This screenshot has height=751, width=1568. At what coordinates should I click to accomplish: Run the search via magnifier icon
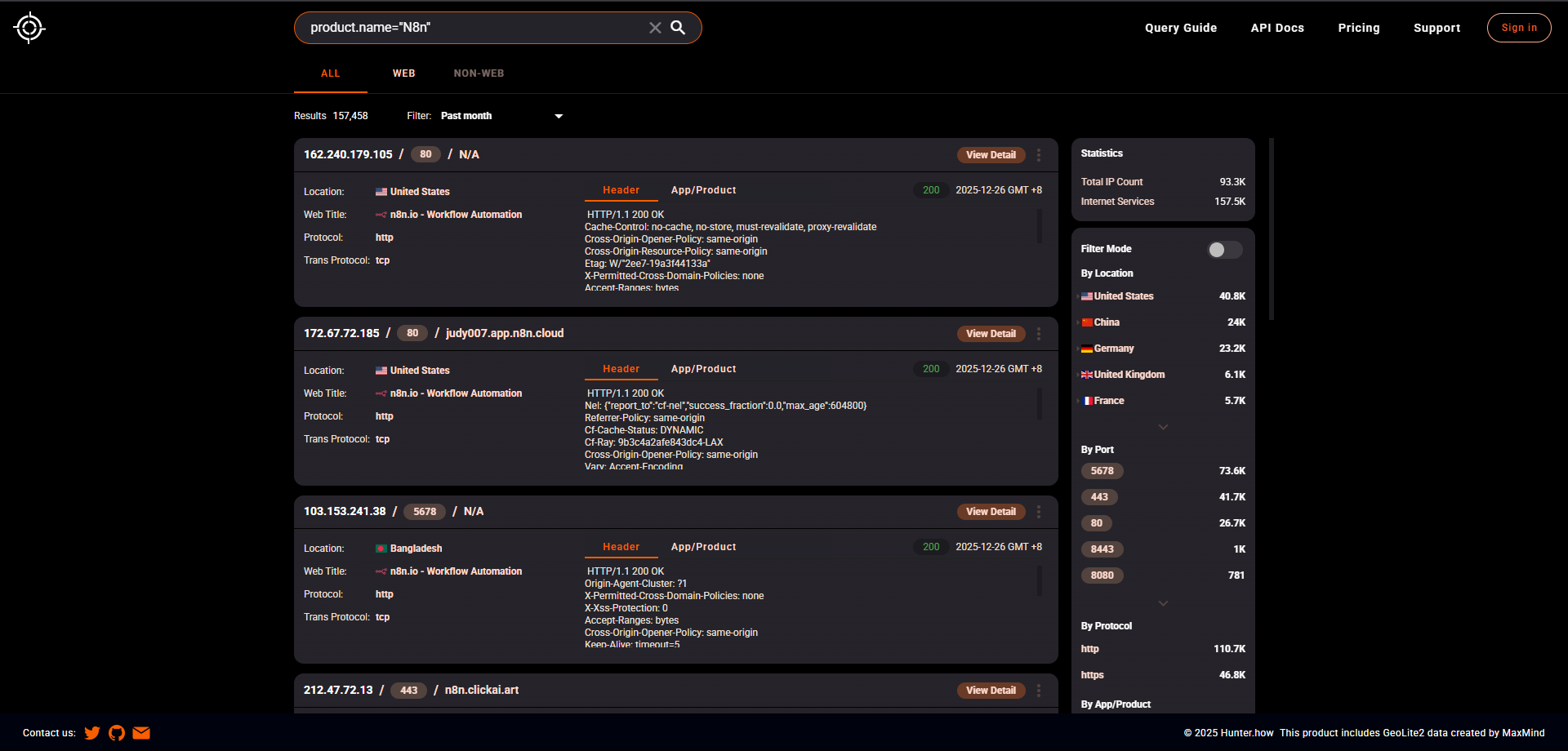pos(678,28)
